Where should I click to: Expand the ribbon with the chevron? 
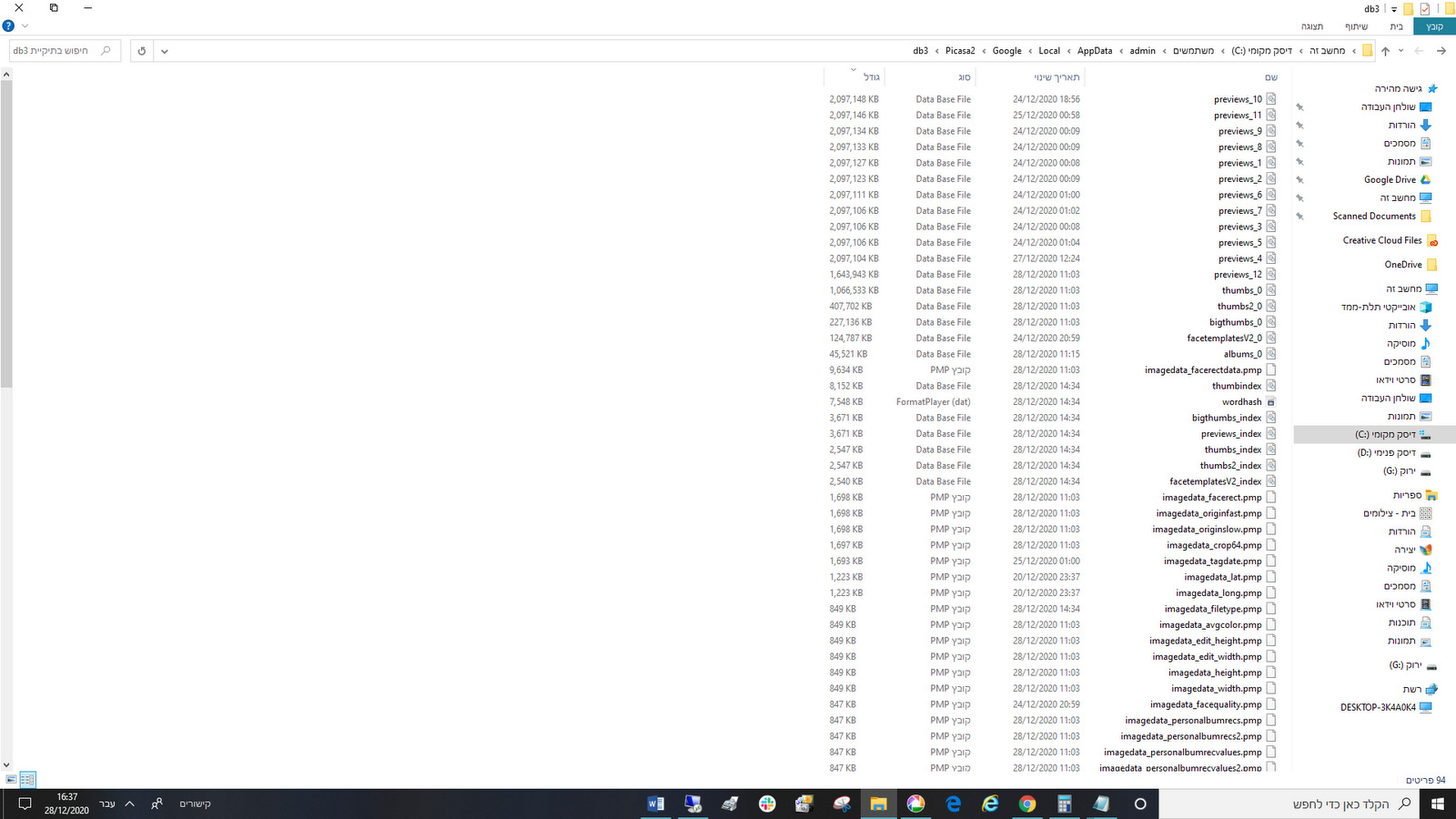point(25,26)
